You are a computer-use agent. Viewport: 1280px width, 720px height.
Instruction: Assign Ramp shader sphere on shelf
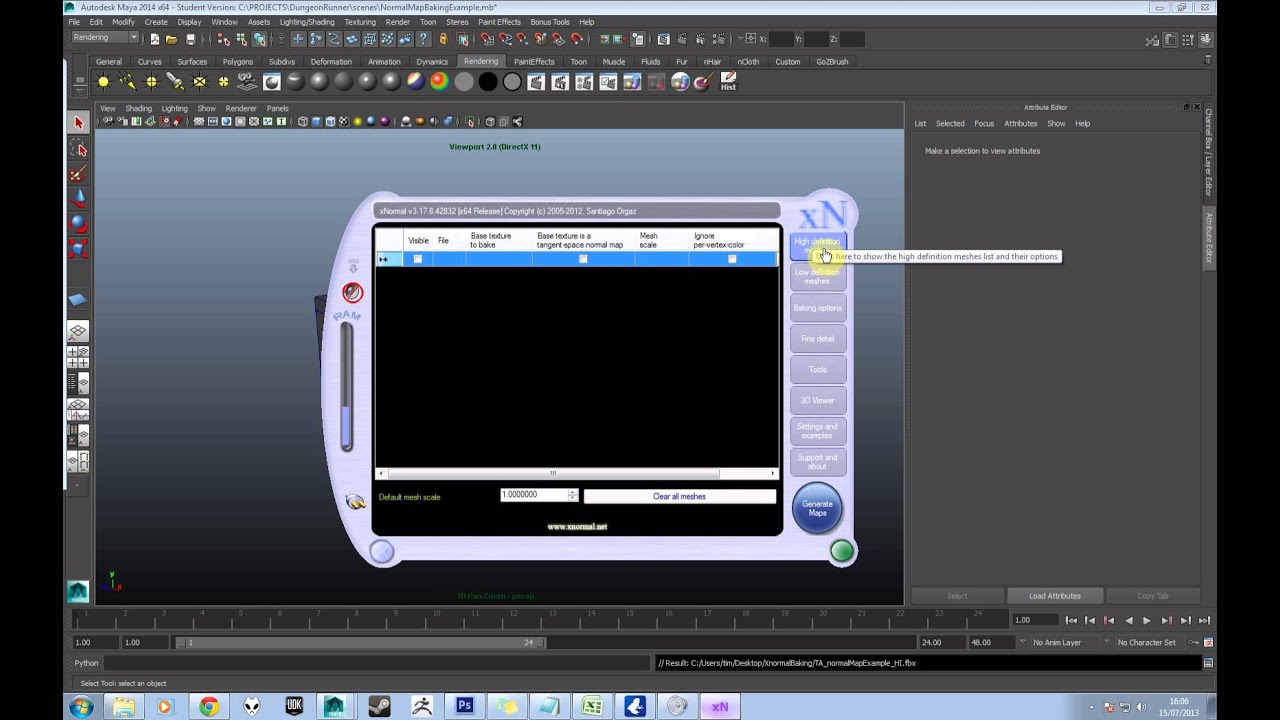tap(439, 82)
